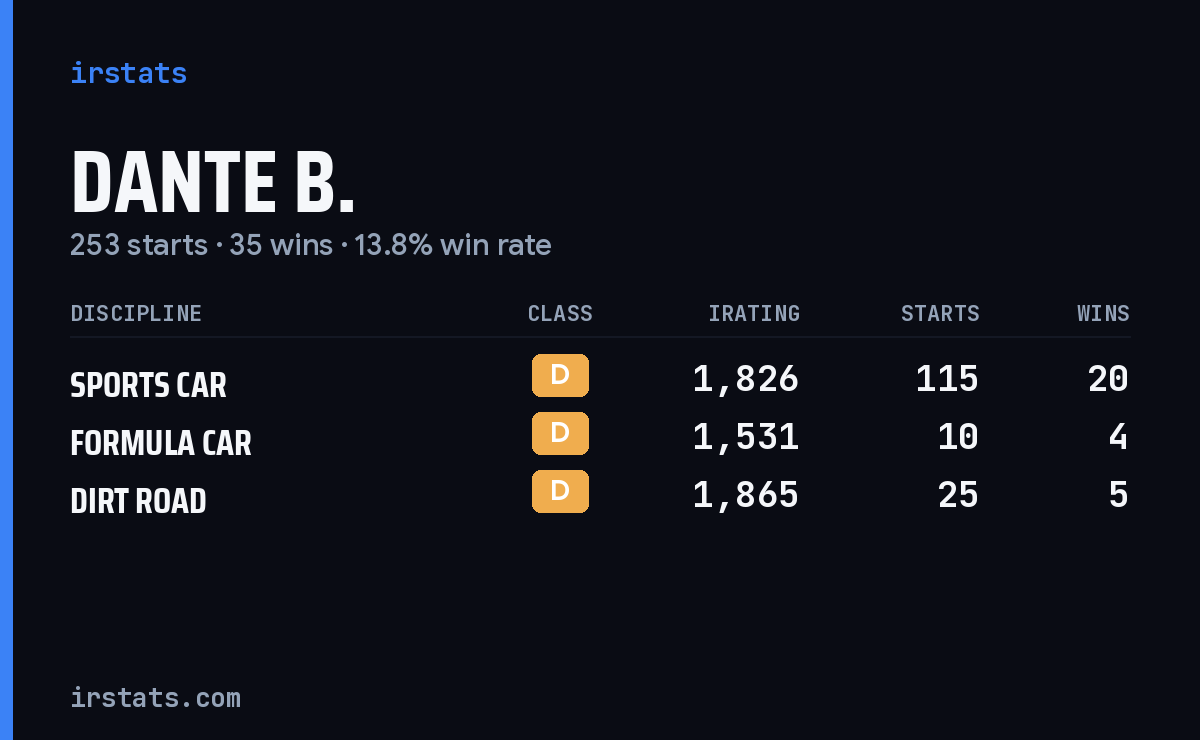Click the Sports Car 115 starts value

(x=947, y=379)
